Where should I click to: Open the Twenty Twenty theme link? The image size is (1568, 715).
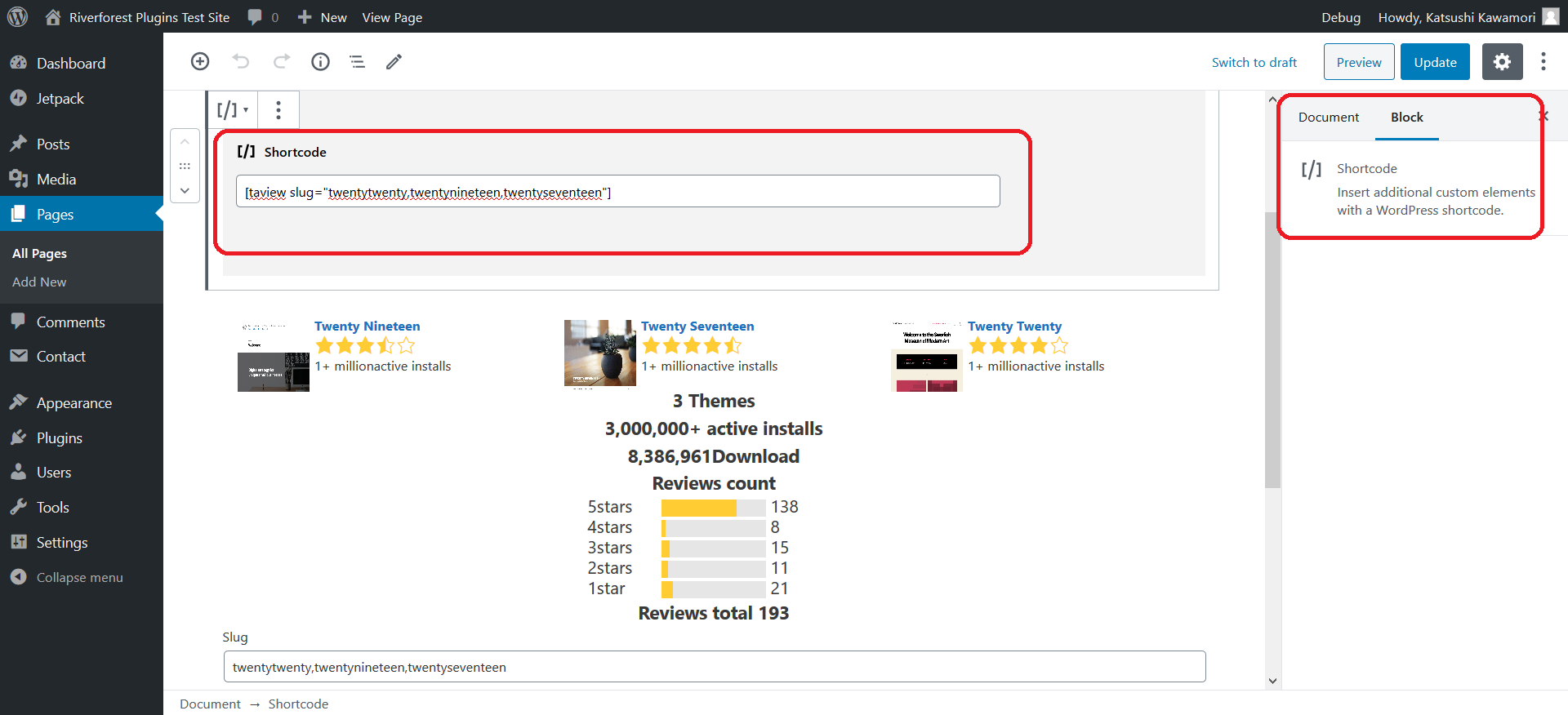tap(1014, 326)
